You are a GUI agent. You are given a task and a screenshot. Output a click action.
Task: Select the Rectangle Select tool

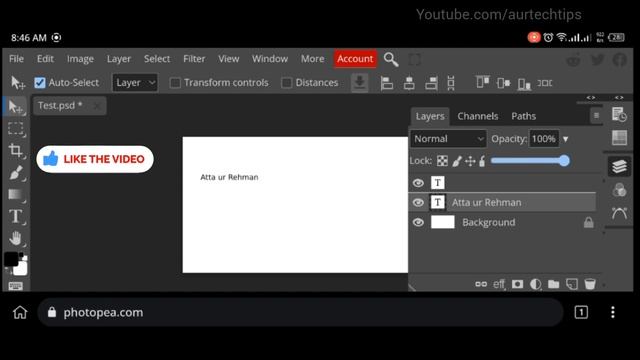tap(16, 129)
